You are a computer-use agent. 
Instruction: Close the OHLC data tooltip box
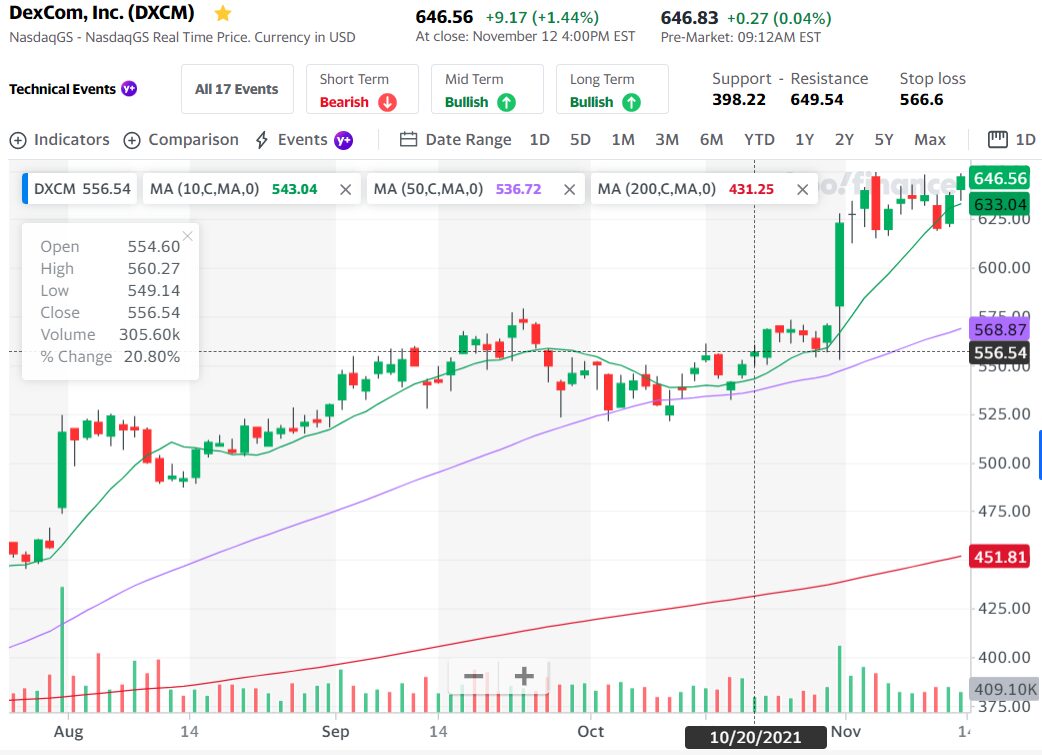pyautogui.click(x=187, y=236)
